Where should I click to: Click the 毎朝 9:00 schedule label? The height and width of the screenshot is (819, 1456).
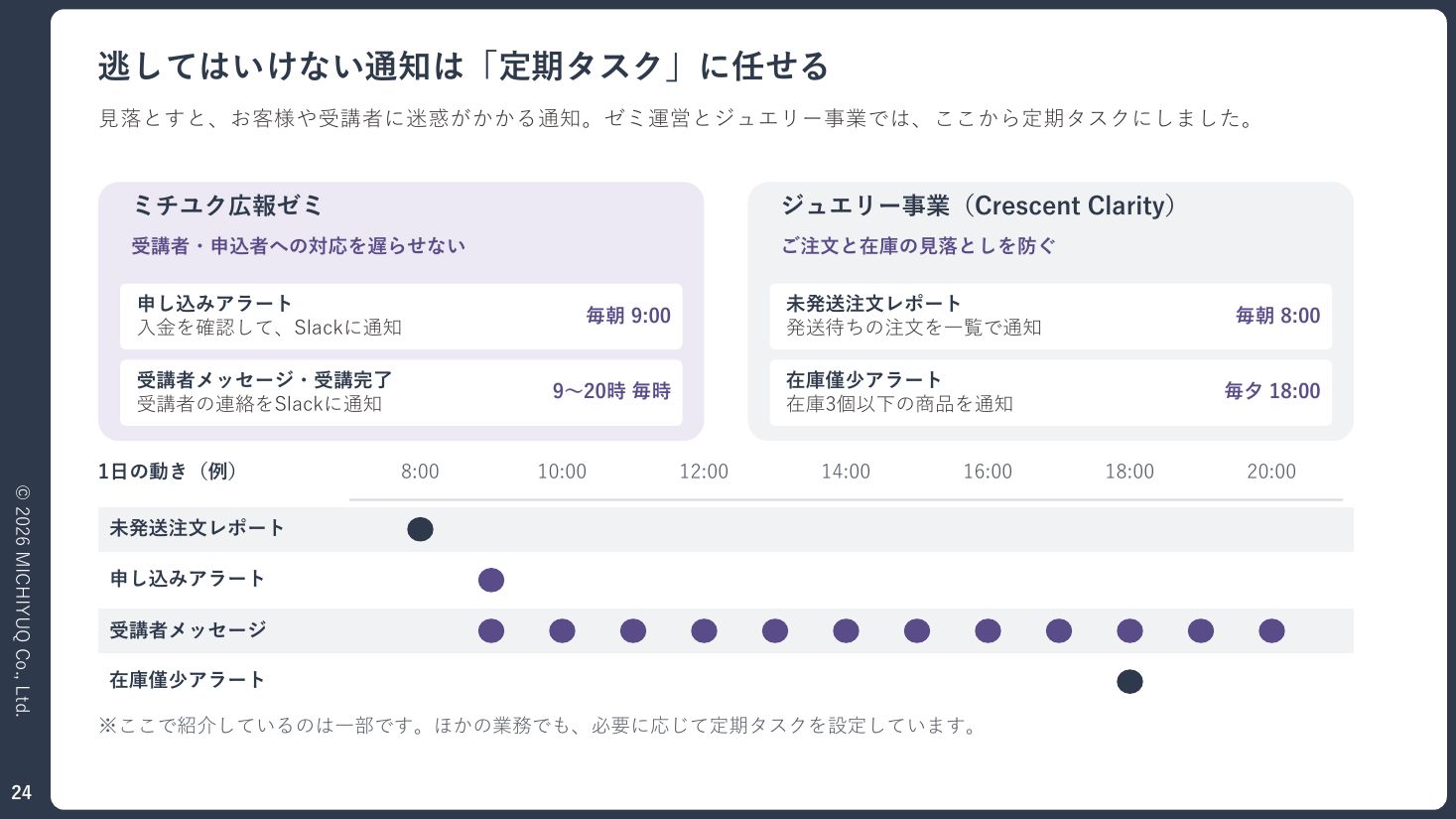[628, 316]
